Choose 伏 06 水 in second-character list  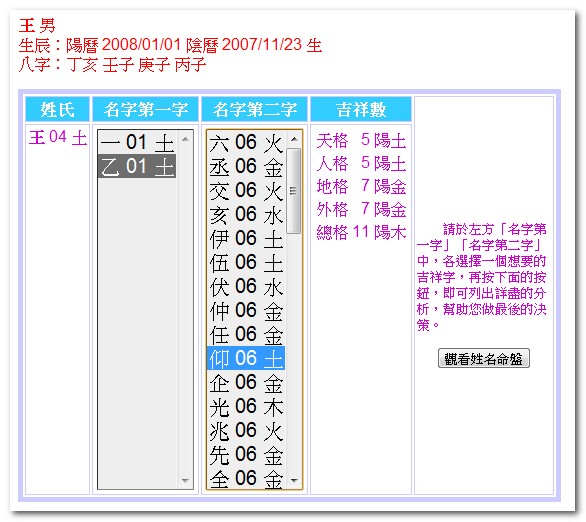247,286
